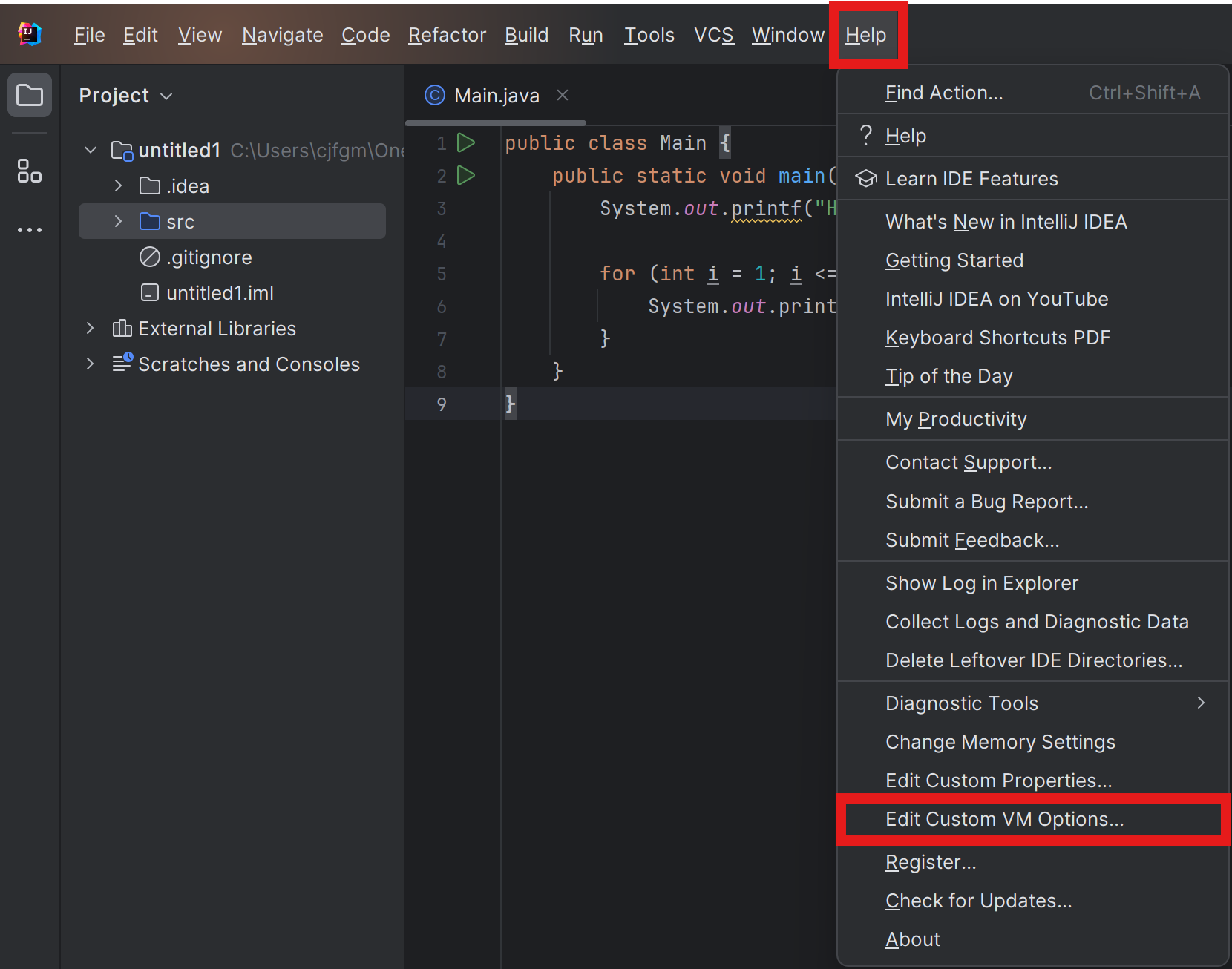Open the Refactor menu
The image size is (1232, 969).
(448, 35)
